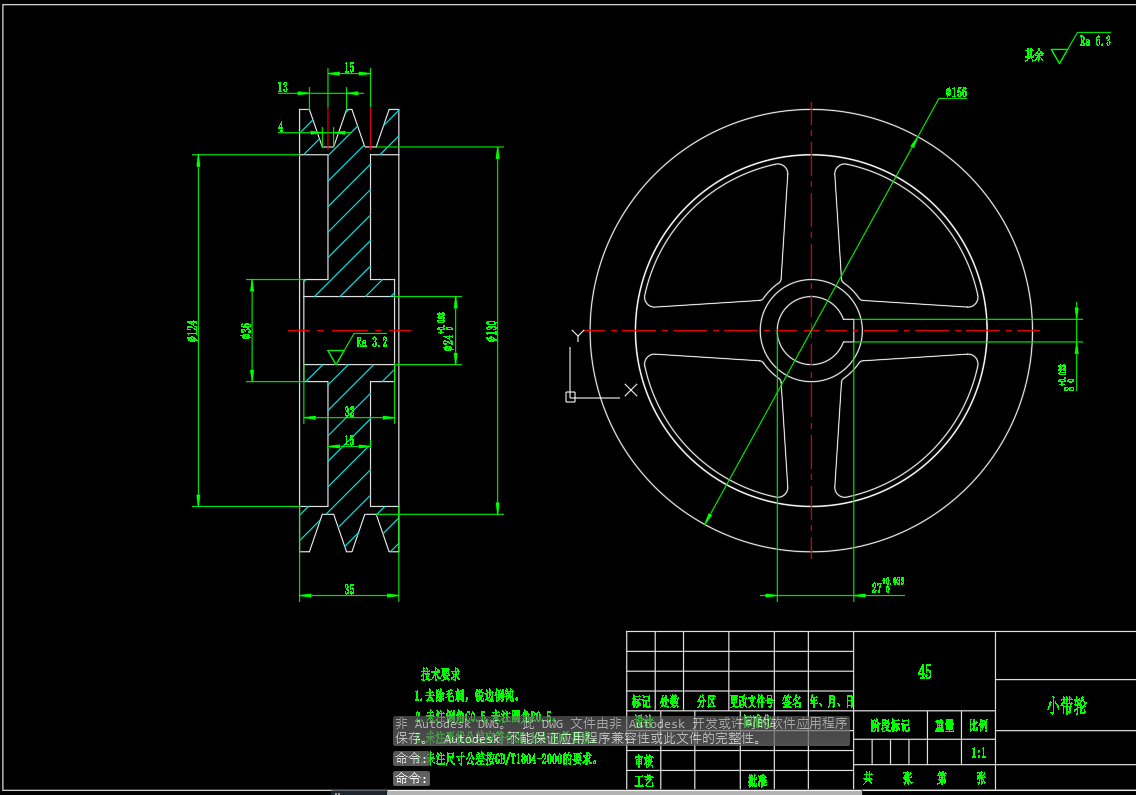Select the ø130 dimension text
1136x795 pixels.
(x=492, y=330)
